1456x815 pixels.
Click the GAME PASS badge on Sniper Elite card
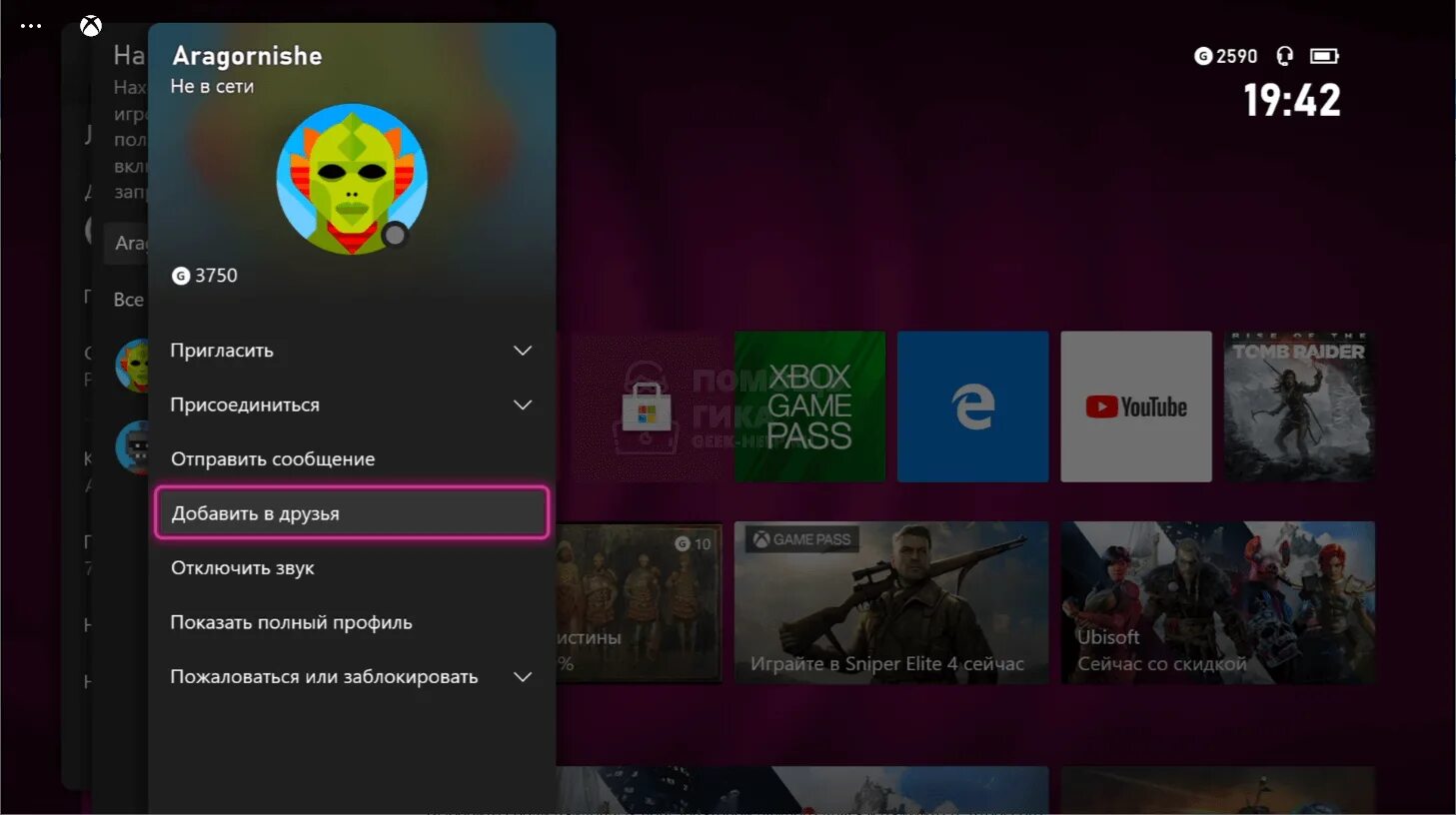pos(802,539)
